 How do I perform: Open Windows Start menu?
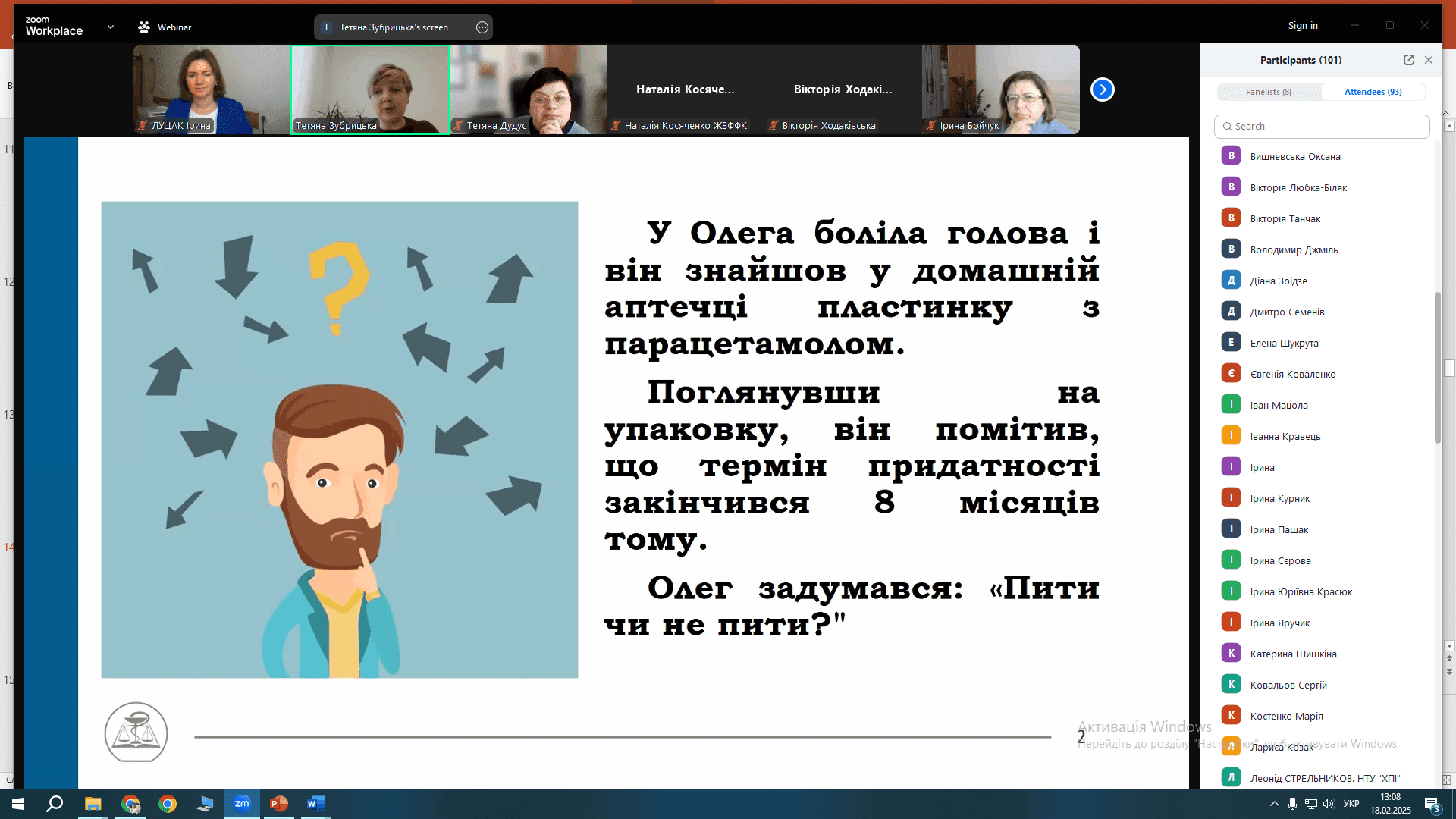(18, 804)
